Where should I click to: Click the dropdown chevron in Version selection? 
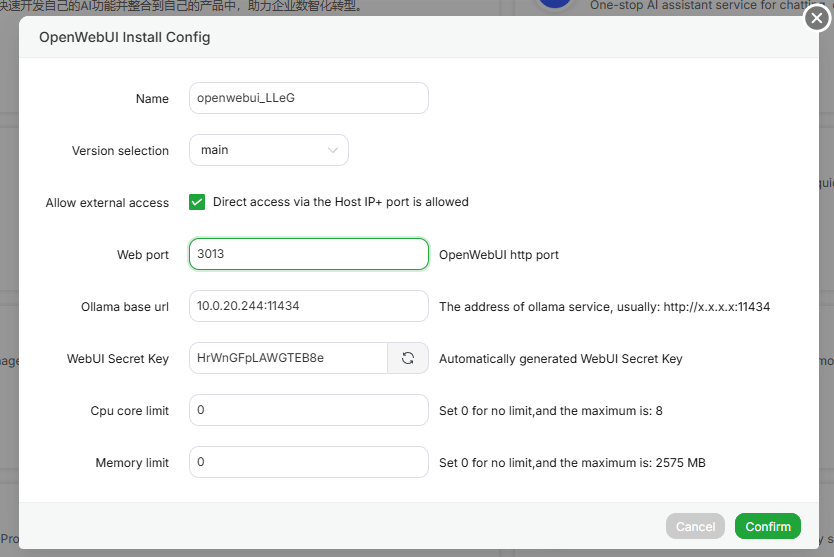(x=333, y=150)
